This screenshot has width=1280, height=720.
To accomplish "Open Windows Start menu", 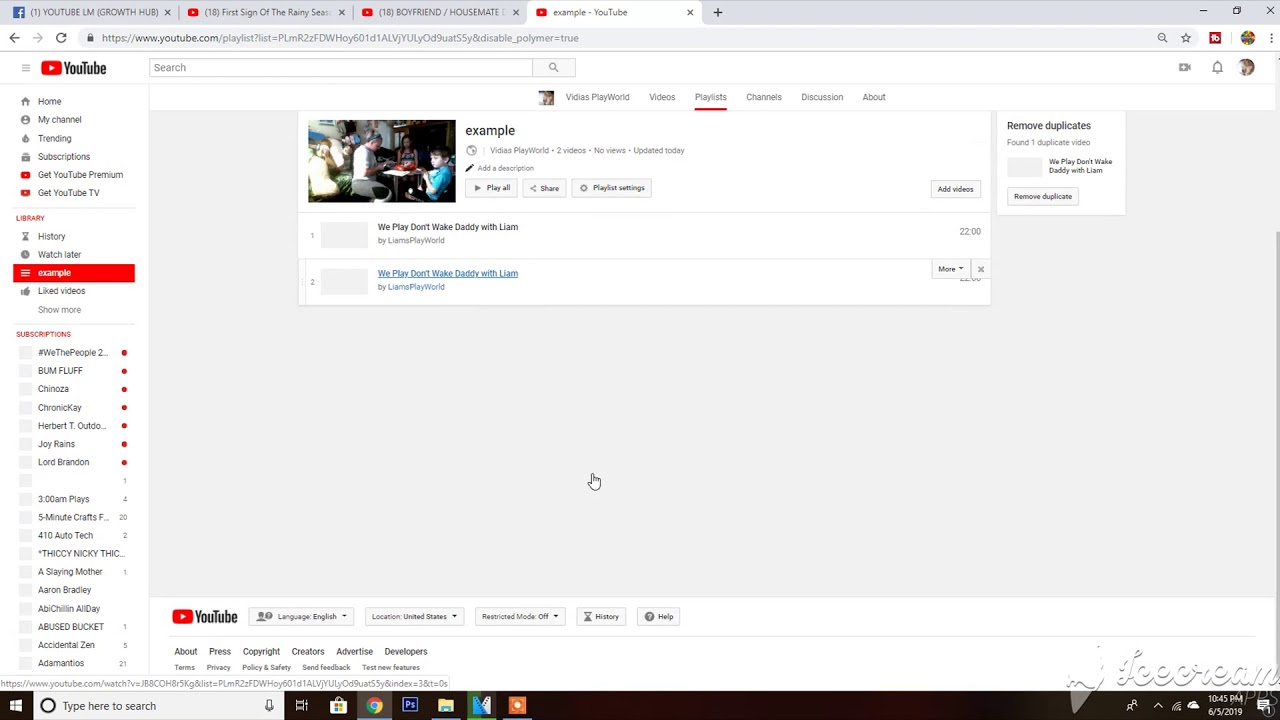I will pyautogui.click(x=15, y=706).
